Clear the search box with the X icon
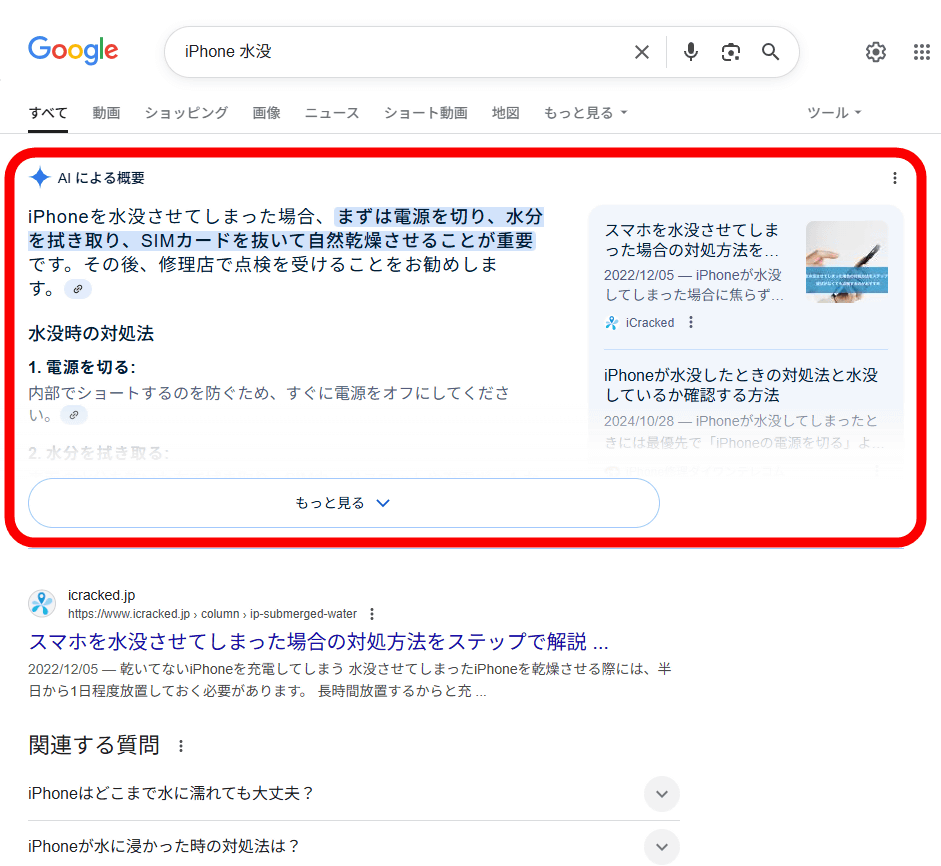 pyautogui.click(x=642, y=52)
